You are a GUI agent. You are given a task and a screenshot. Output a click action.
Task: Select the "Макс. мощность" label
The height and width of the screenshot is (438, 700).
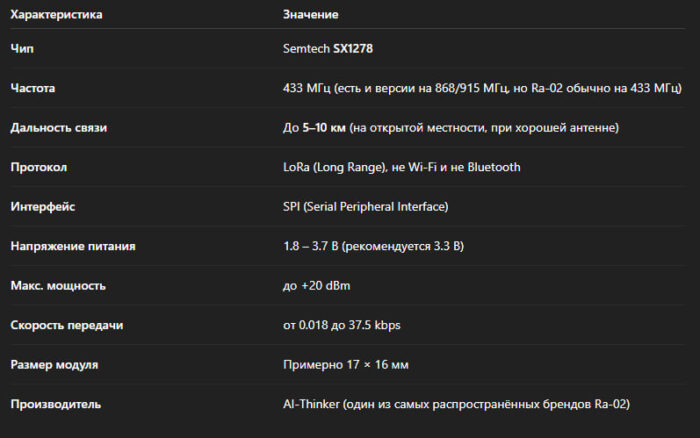pos(58,286)
